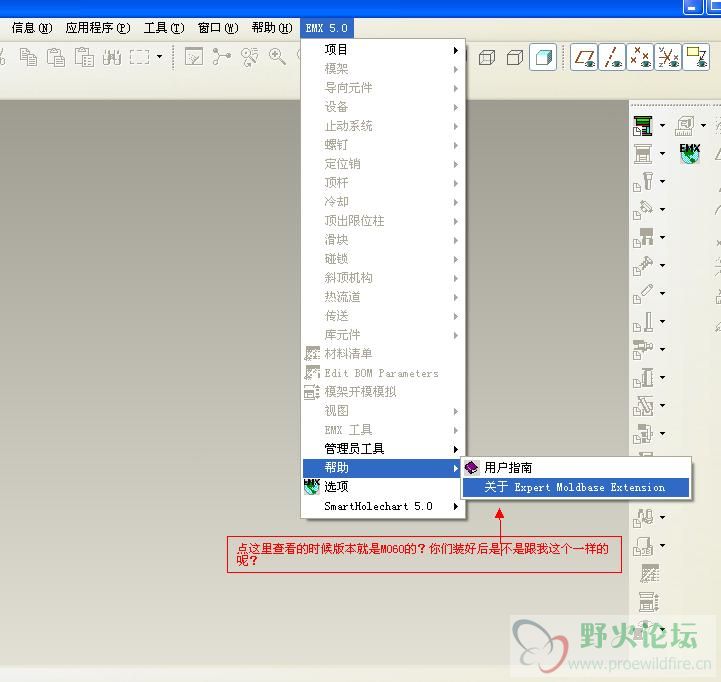Viewport: 721px width, 682px height.
Task: Click the sketch view icon
Action: tap(194, 57)
